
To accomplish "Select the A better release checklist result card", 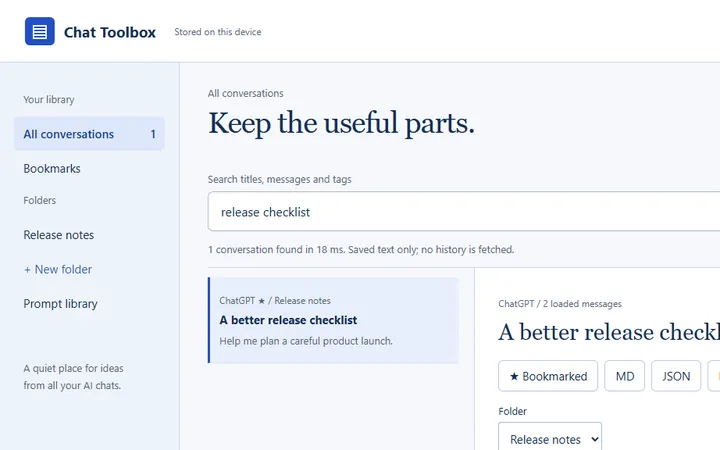I will [333, 320].
